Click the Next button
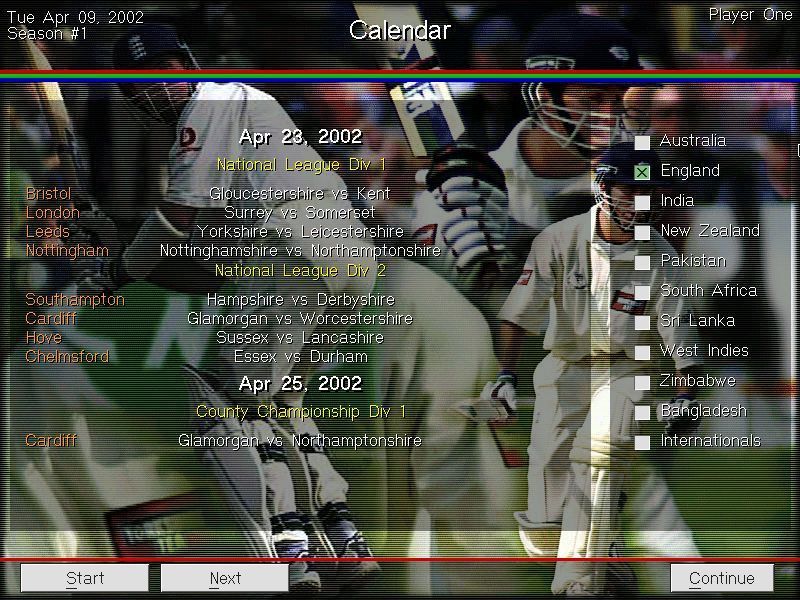 tap(225, 578)
